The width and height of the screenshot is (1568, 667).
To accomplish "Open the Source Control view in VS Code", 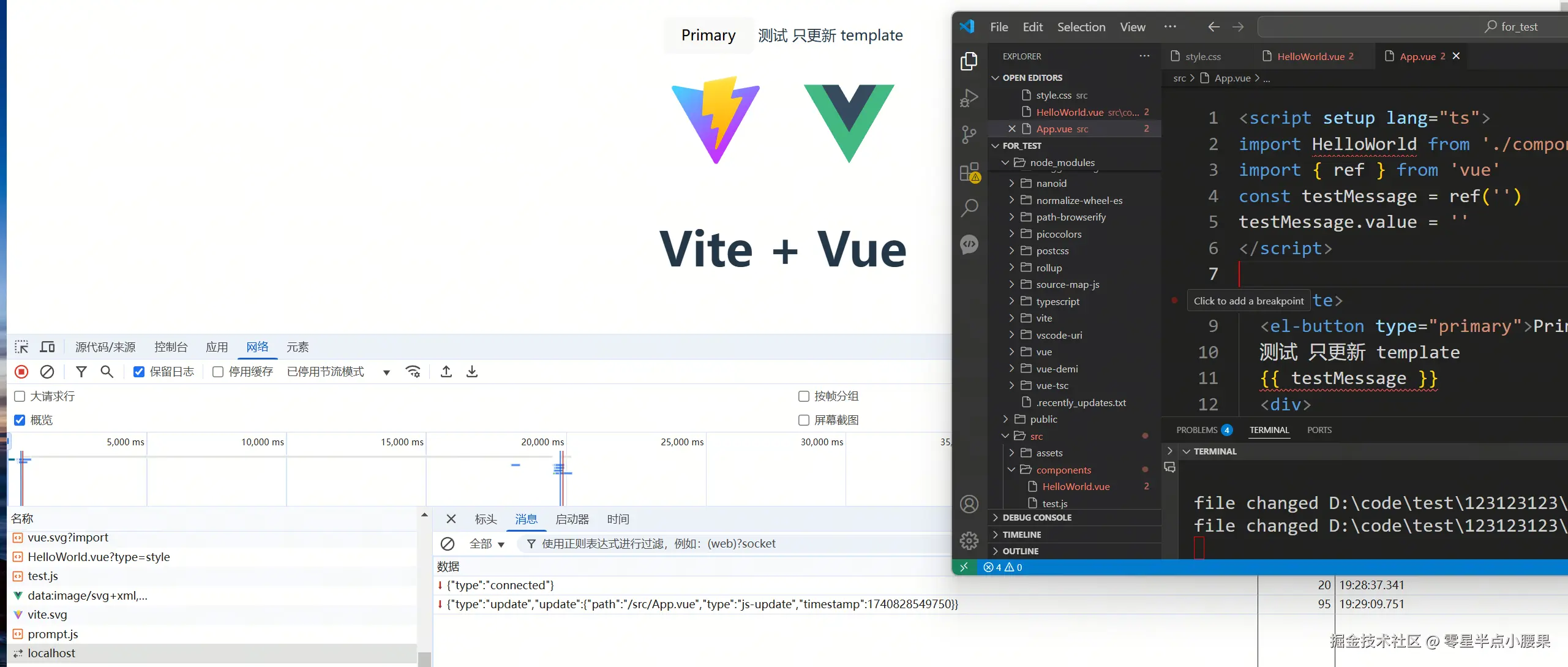I will coord(969,134).
